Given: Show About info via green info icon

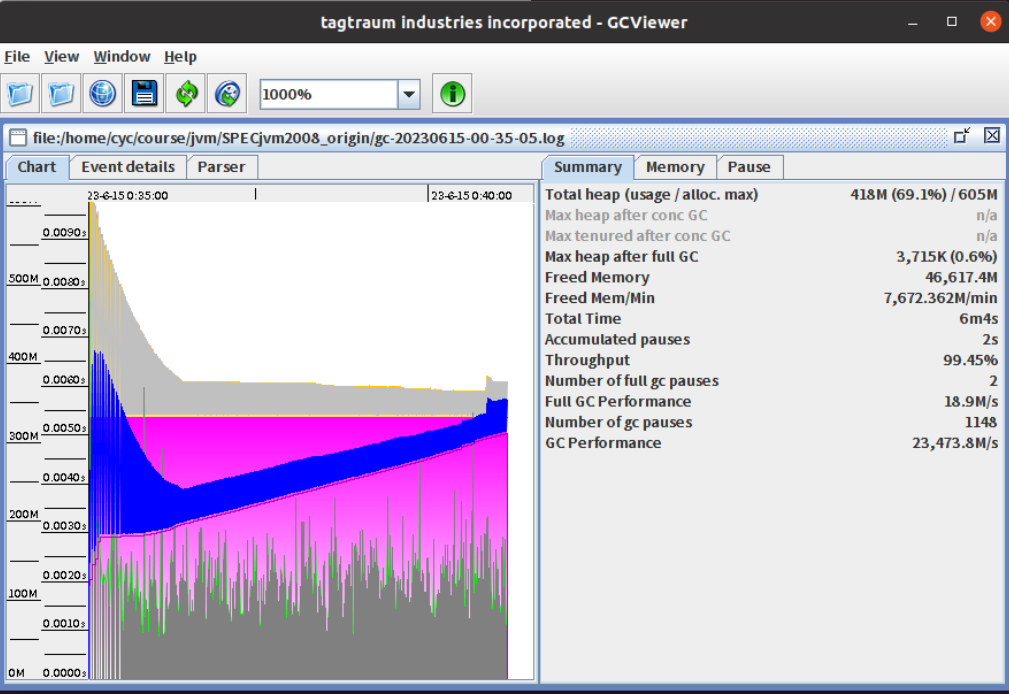Looking at the screenshot, I should pos(452,94).
